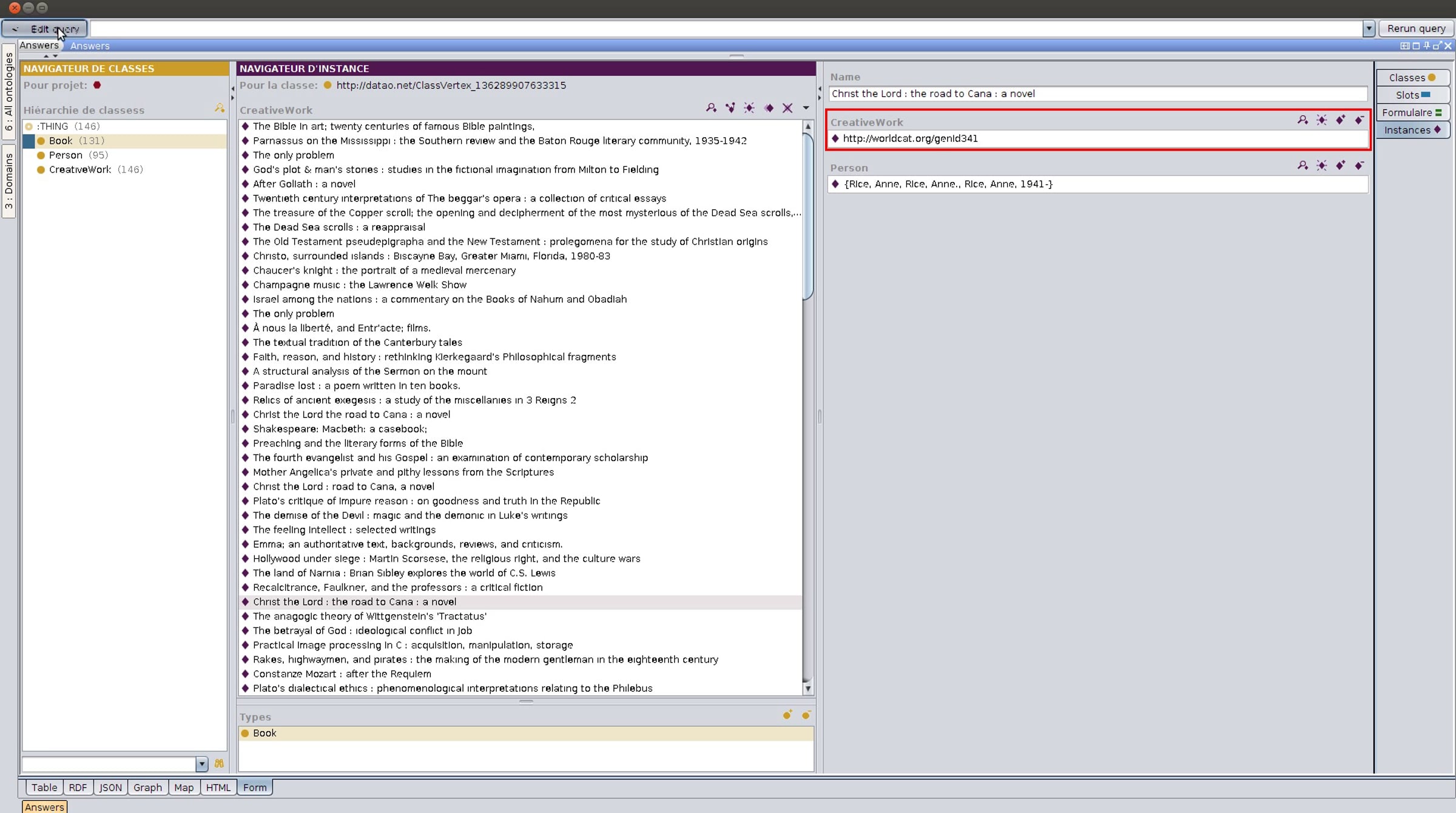Click the Formulaire button in right sidebar
Screen dimensions: 1456x813
(x=1412, y=113)
